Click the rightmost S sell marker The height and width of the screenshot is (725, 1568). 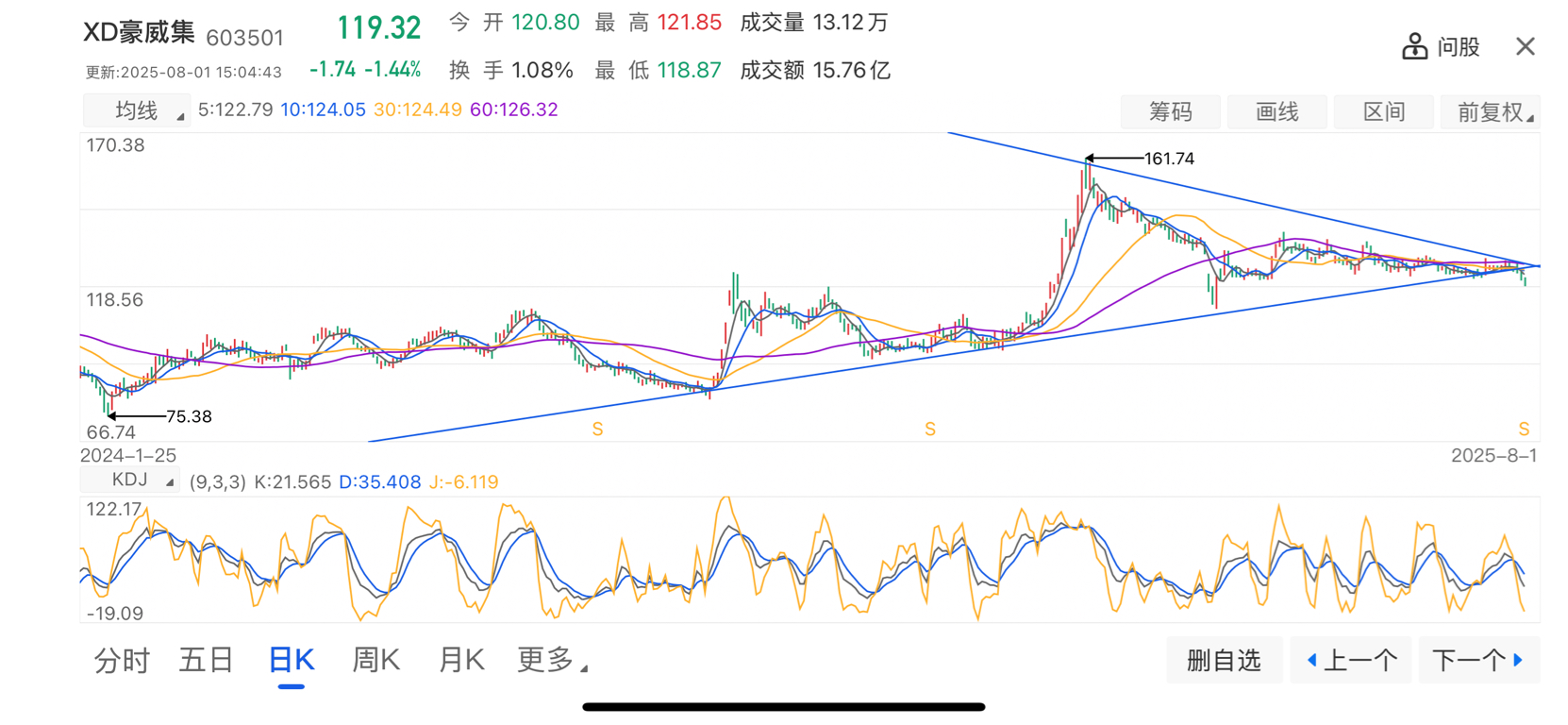click(x=1524, y=430)
